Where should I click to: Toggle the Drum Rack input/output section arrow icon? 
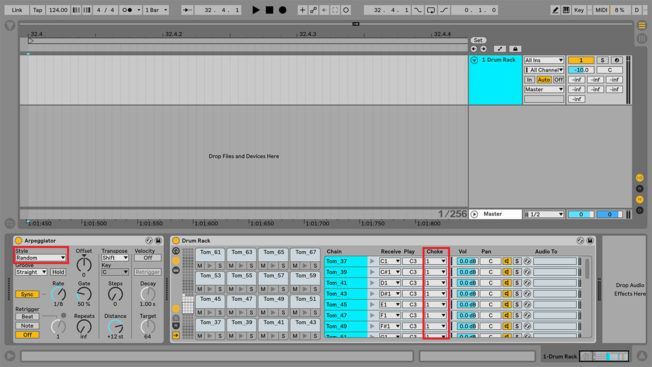(176, 335)
